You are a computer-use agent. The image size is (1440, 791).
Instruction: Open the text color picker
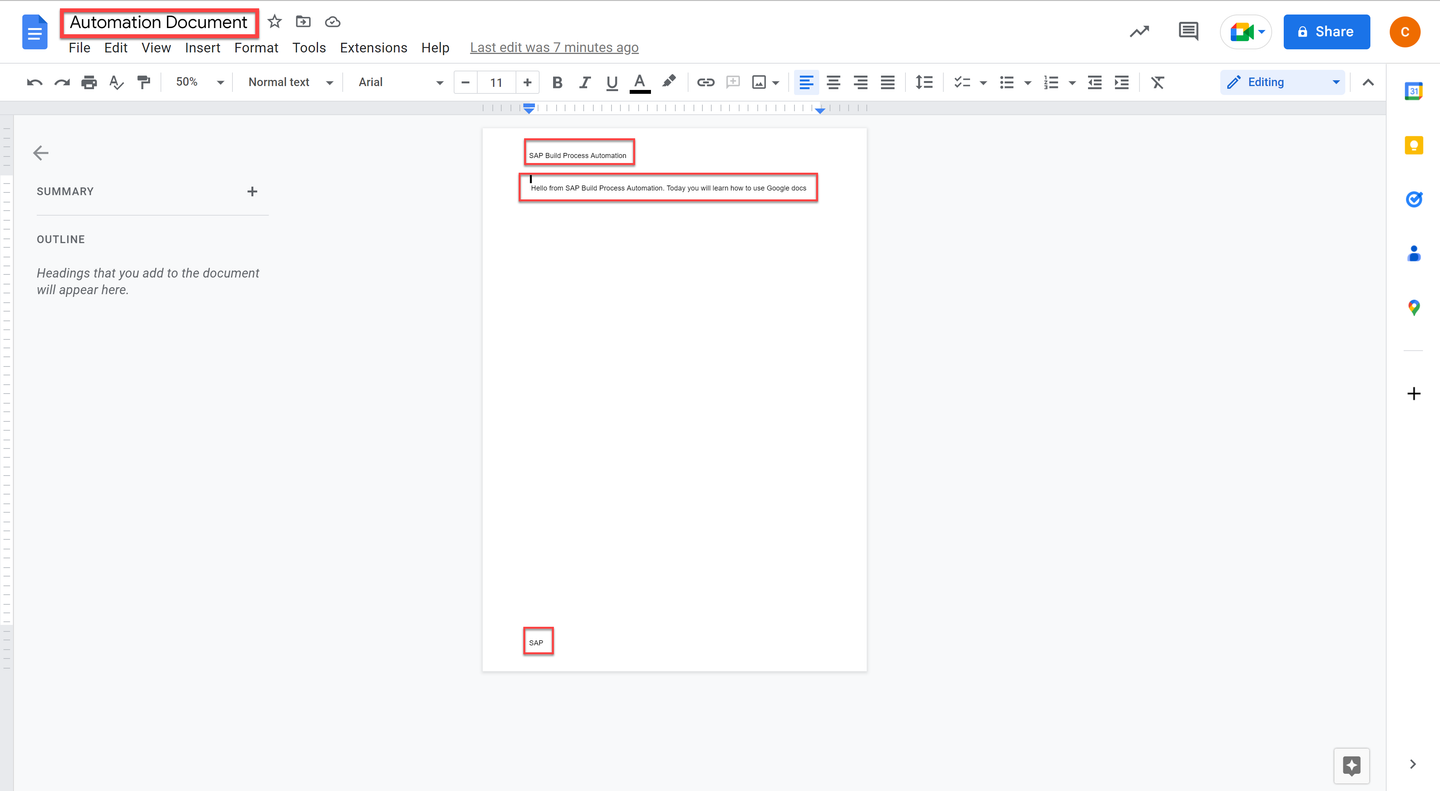click(x=640, y=82)
